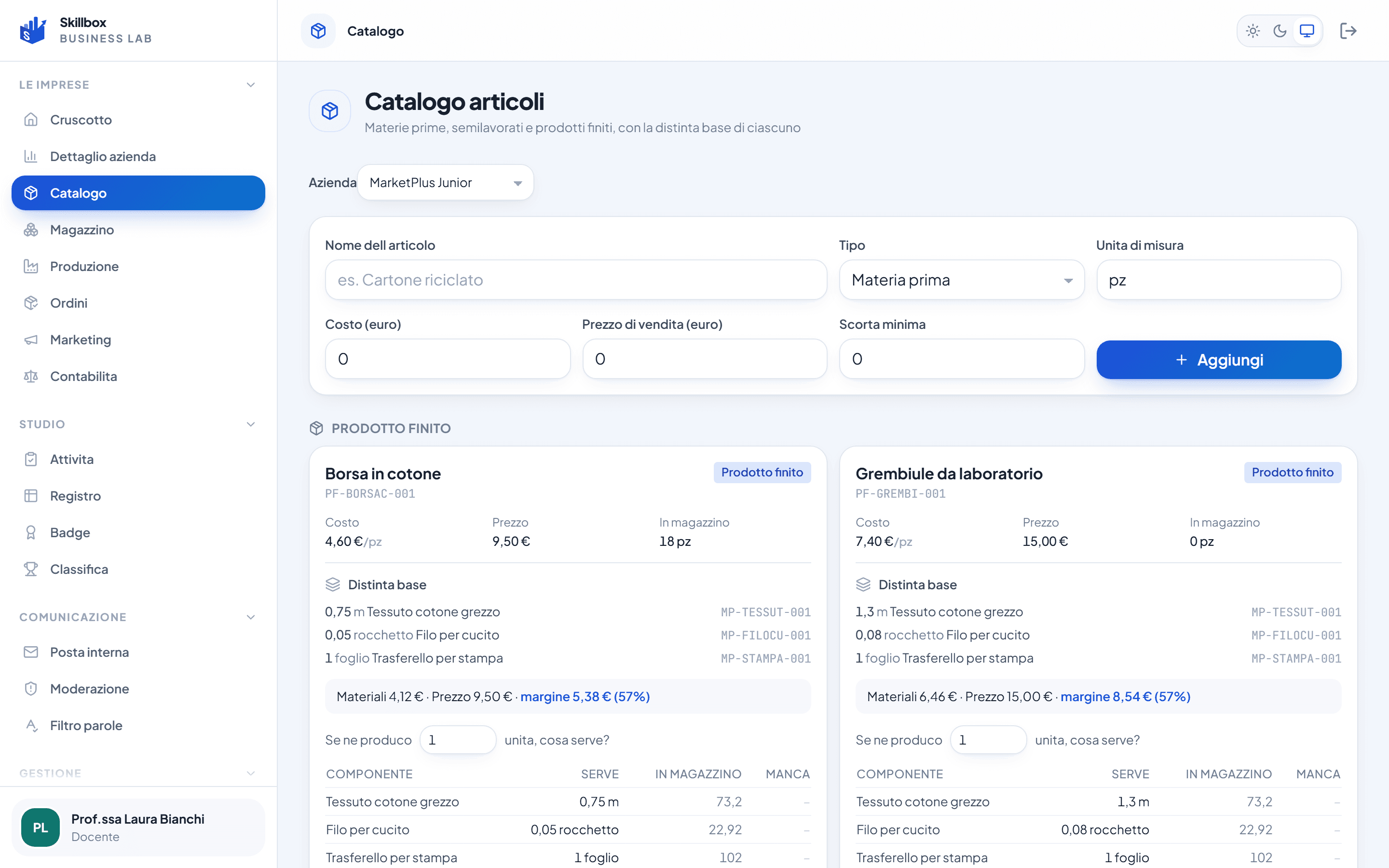Click the Aggiungi button

pyautogui.click(x=1219, y=360)
